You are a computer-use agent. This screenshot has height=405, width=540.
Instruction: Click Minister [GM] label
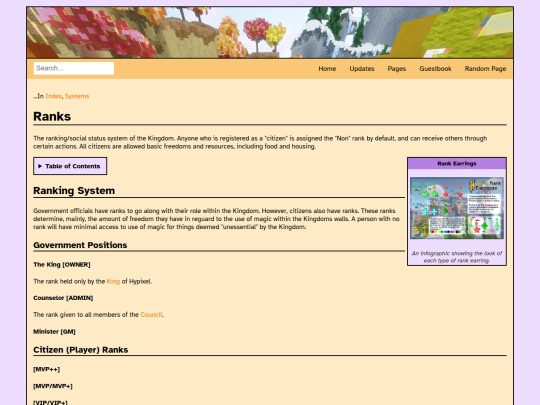point(54,331)
